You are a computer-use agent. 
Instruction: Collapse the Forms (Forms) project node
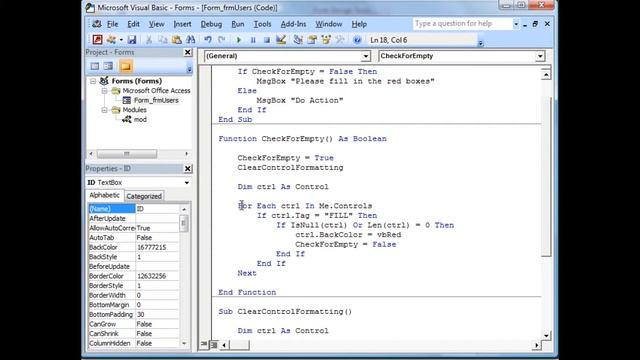pos(93,81)
